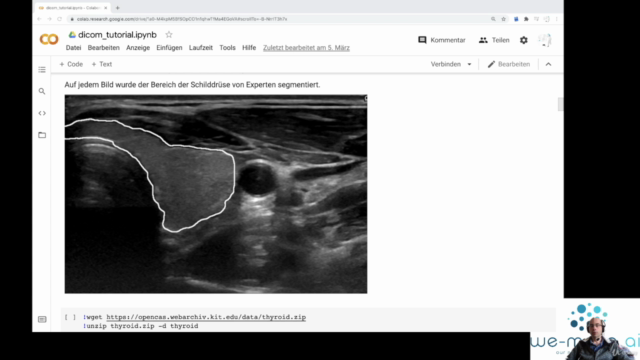This screenshot has height=360, width=640.
Task: Open a new browser tab
Action: (118, 8)
